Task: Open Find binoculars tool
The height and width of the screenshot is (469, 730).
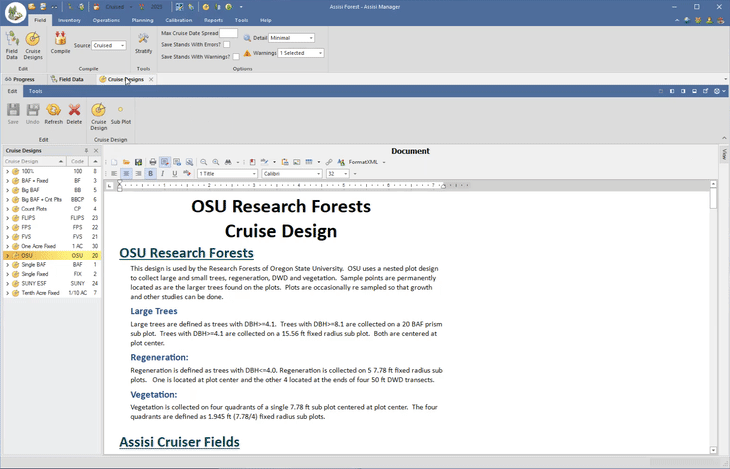Action: [x=228, y=162]
